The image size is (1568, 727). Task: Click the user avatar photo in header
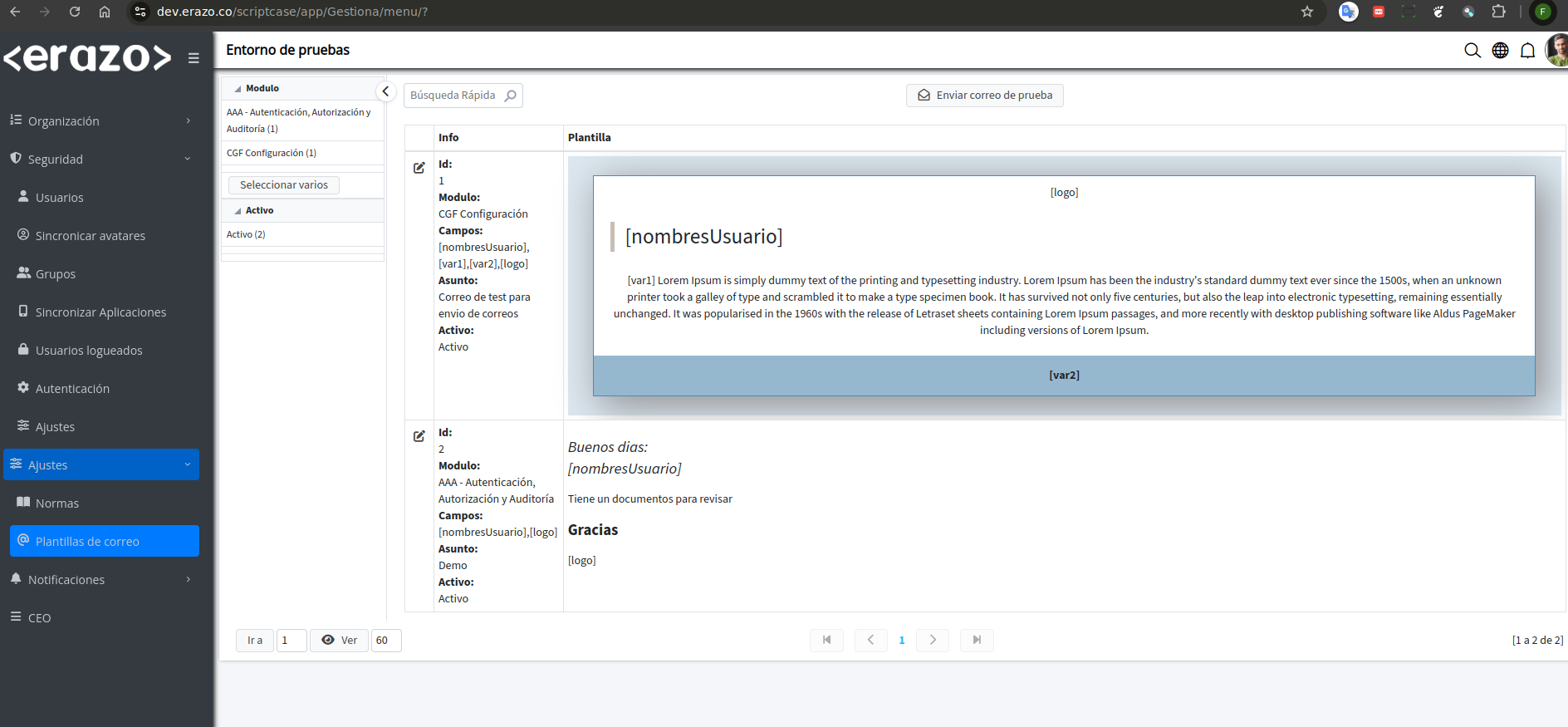coord(1556,51)
